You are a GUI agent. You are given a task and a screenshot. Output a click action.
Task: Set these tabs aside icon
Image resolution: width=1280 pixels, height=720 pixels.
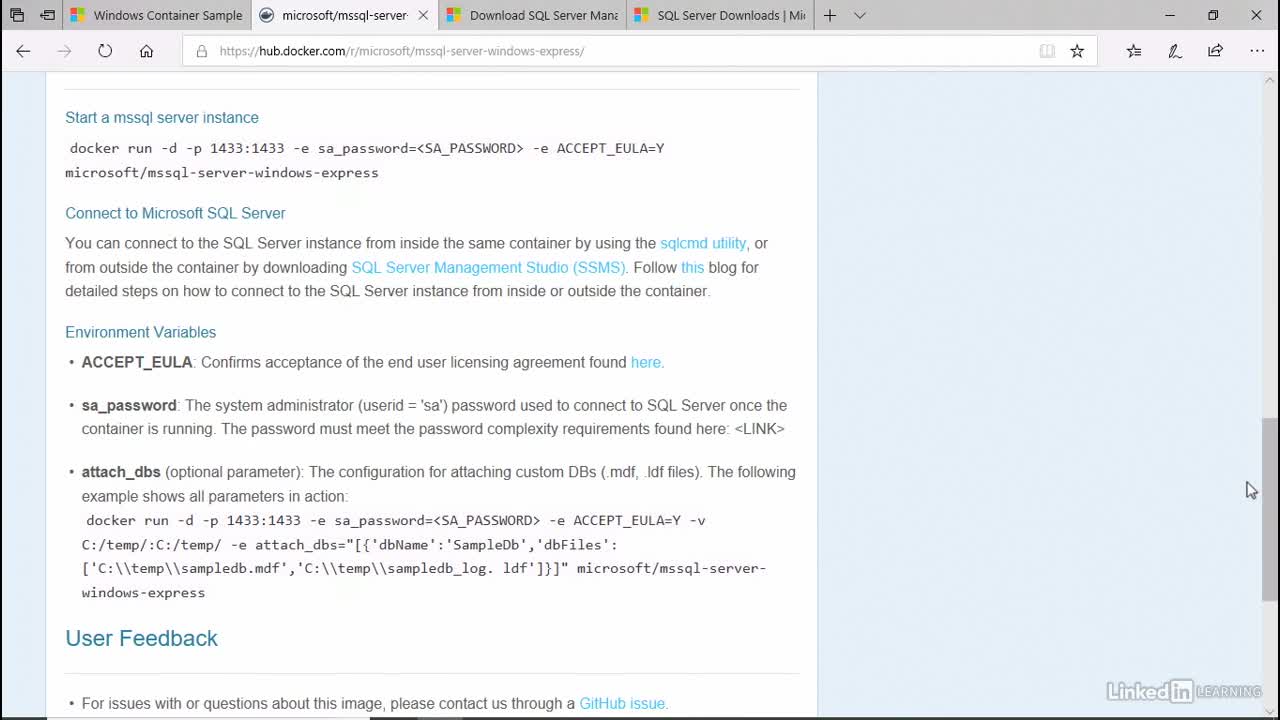pos(47,15)
